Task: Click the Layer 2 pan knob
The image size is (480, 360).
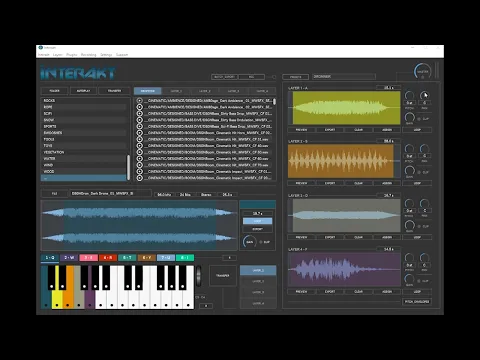Action: coord(424,149)
